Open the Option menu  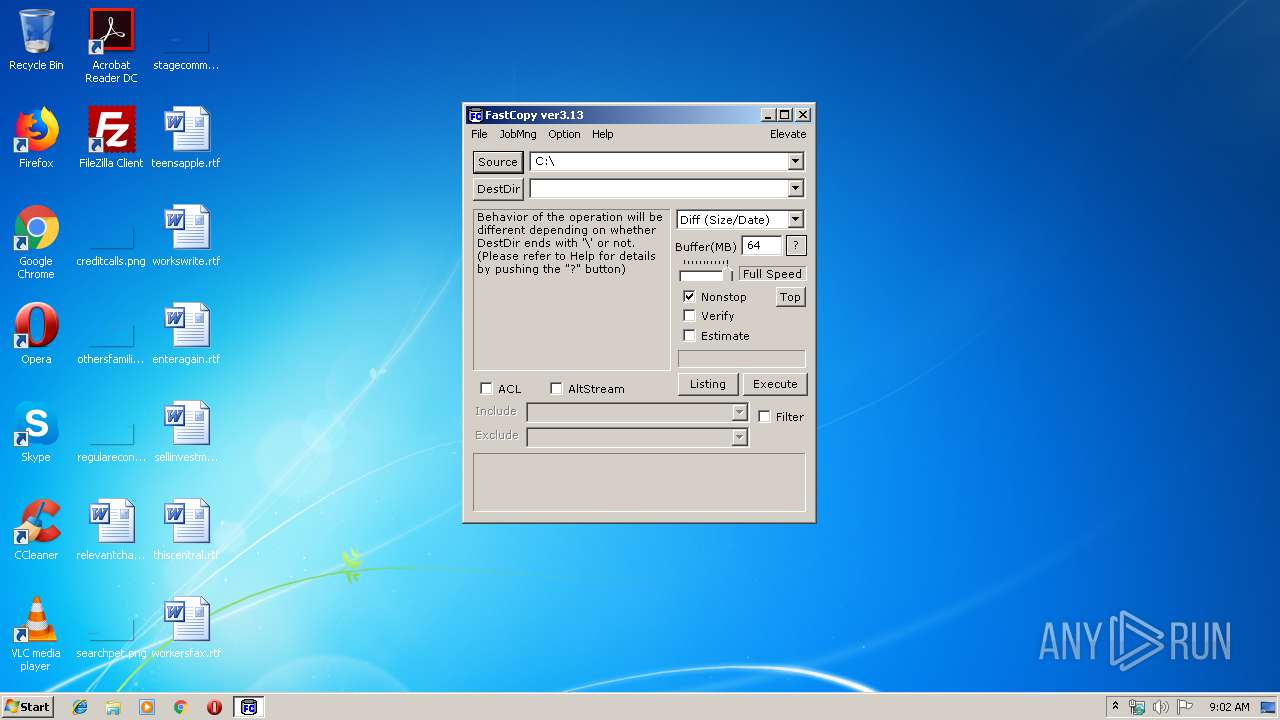(x=564, y=134)
